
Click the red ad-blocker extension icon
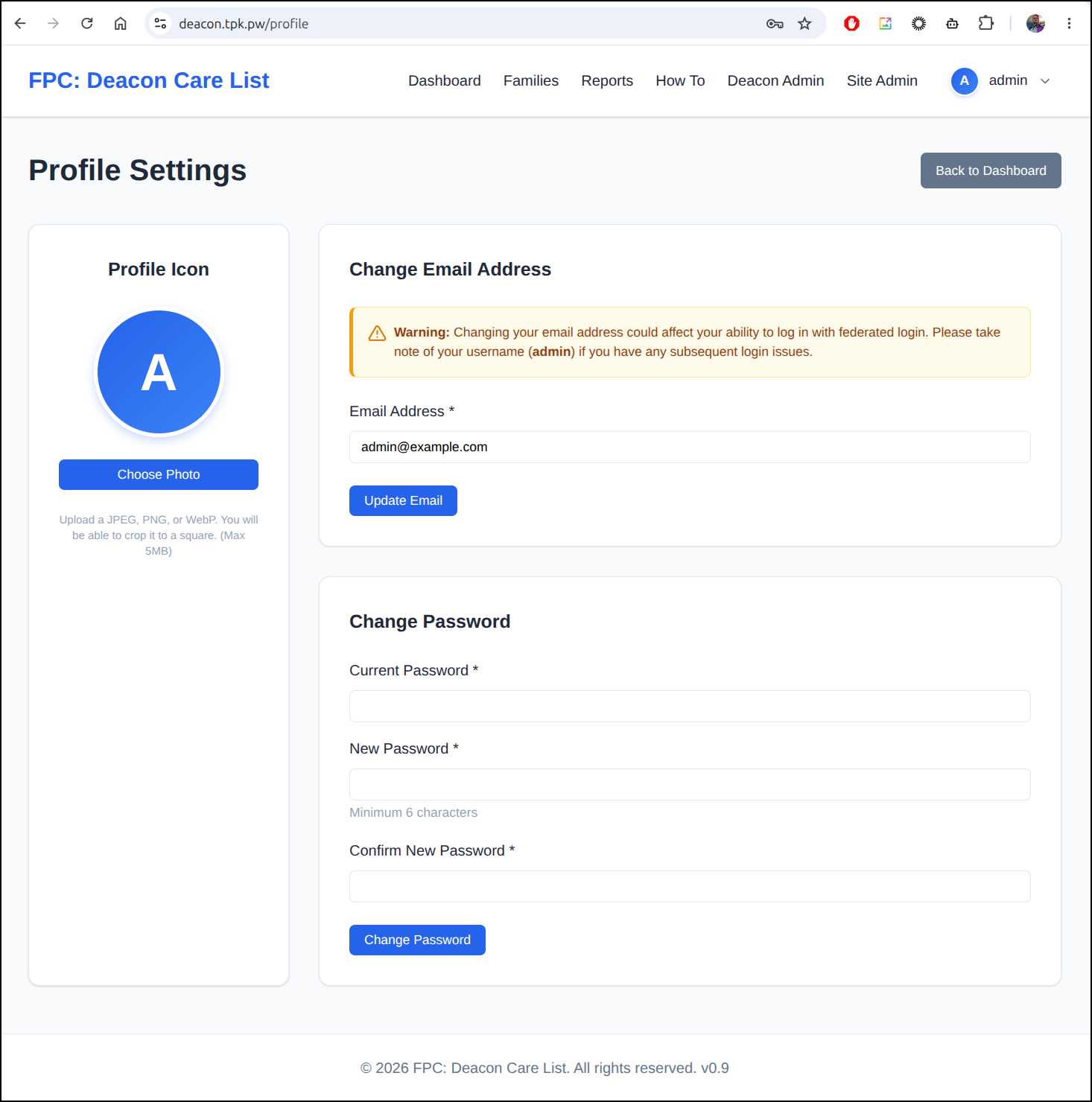click(851, 24)
